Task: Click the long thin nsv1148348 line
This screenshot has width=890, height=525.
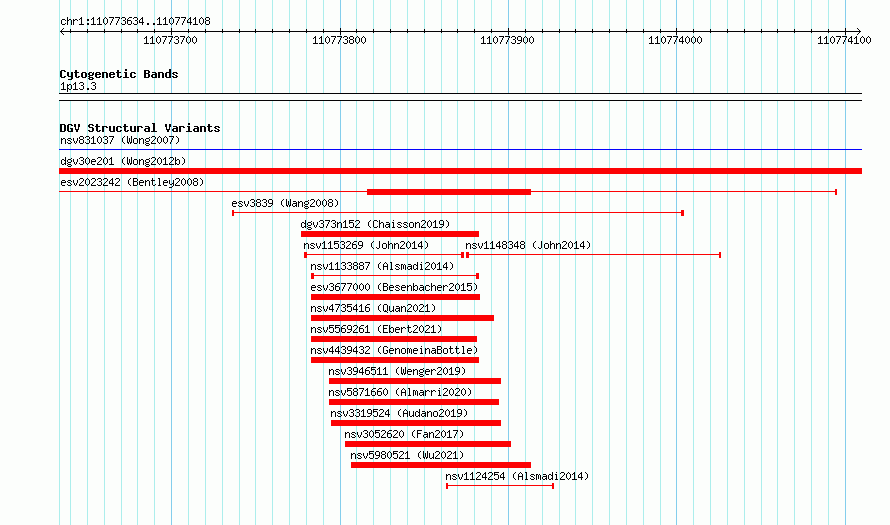Action: [x=594, y=255]
